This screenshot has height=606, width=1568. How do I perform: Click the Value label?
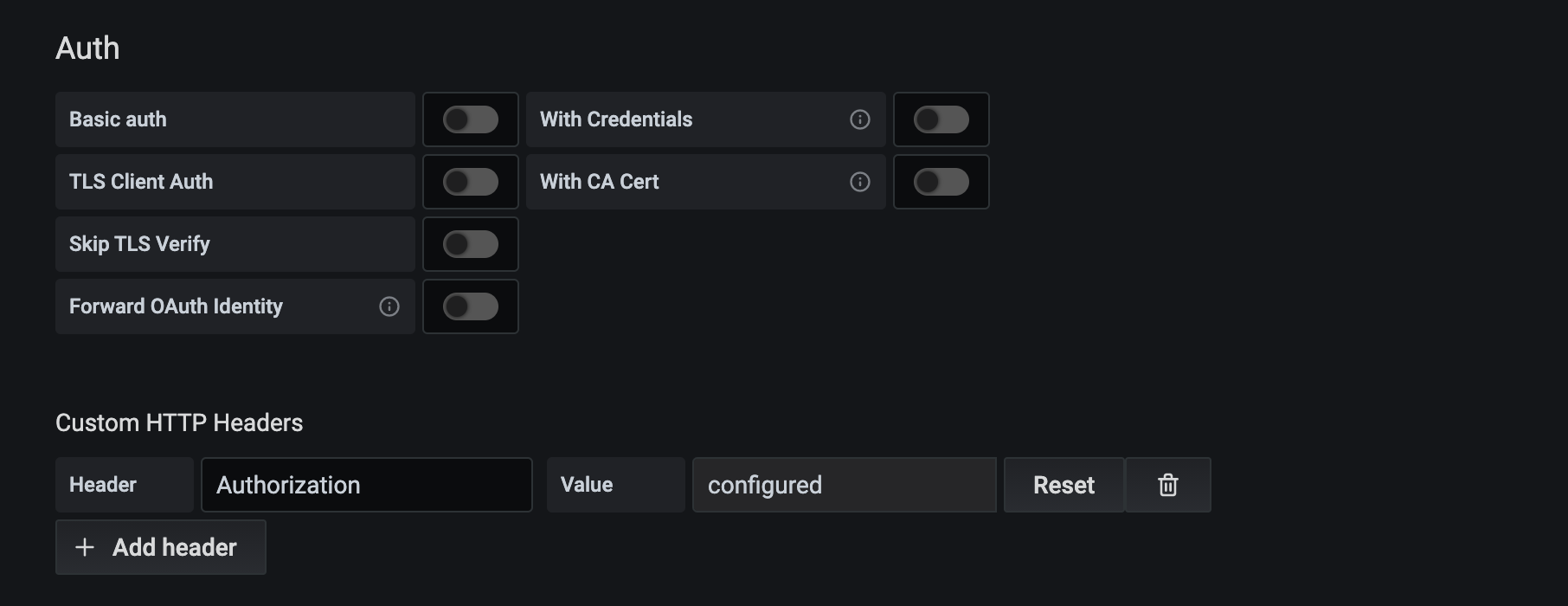point(587,485)
